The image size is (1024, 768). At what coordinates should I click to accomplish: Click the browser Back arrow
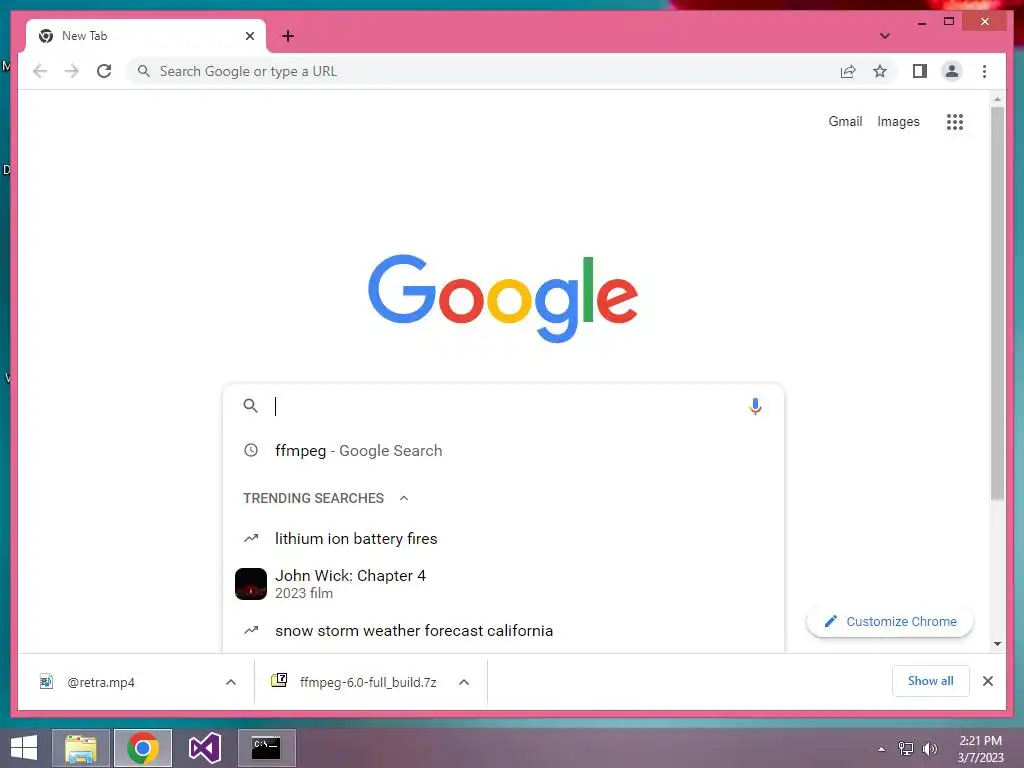tap(40, 71)
